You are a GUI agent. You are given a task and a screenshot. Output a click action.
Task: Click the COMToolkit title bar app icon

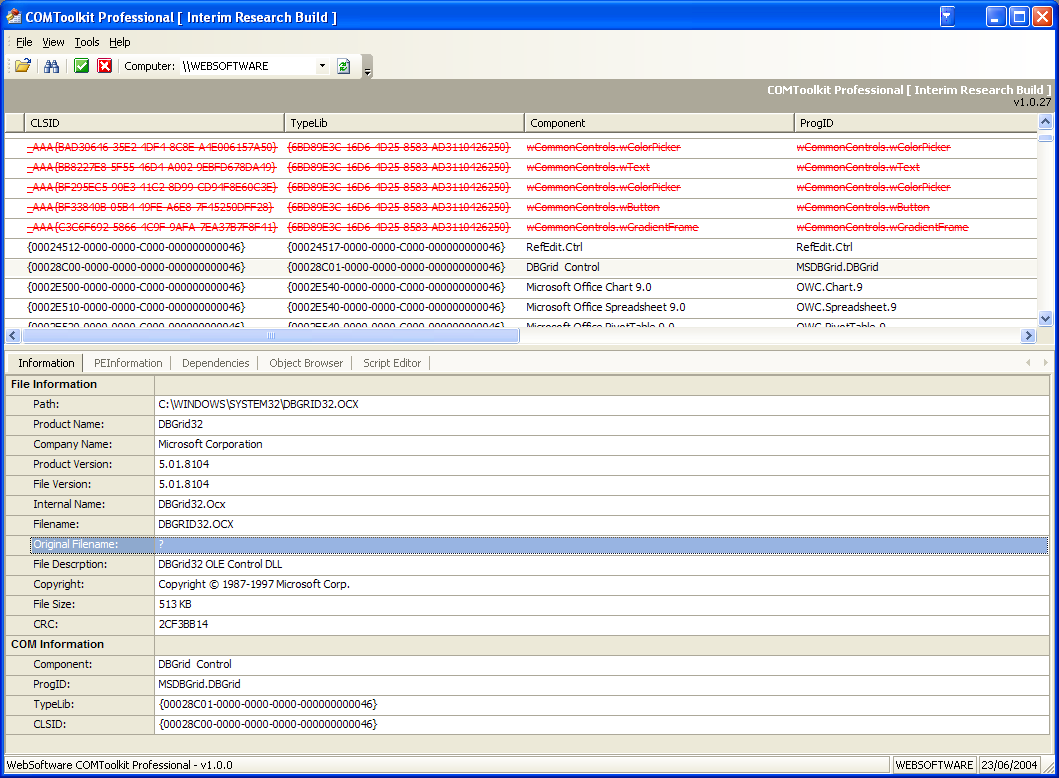pyautogui.click(x=14, y=16)
